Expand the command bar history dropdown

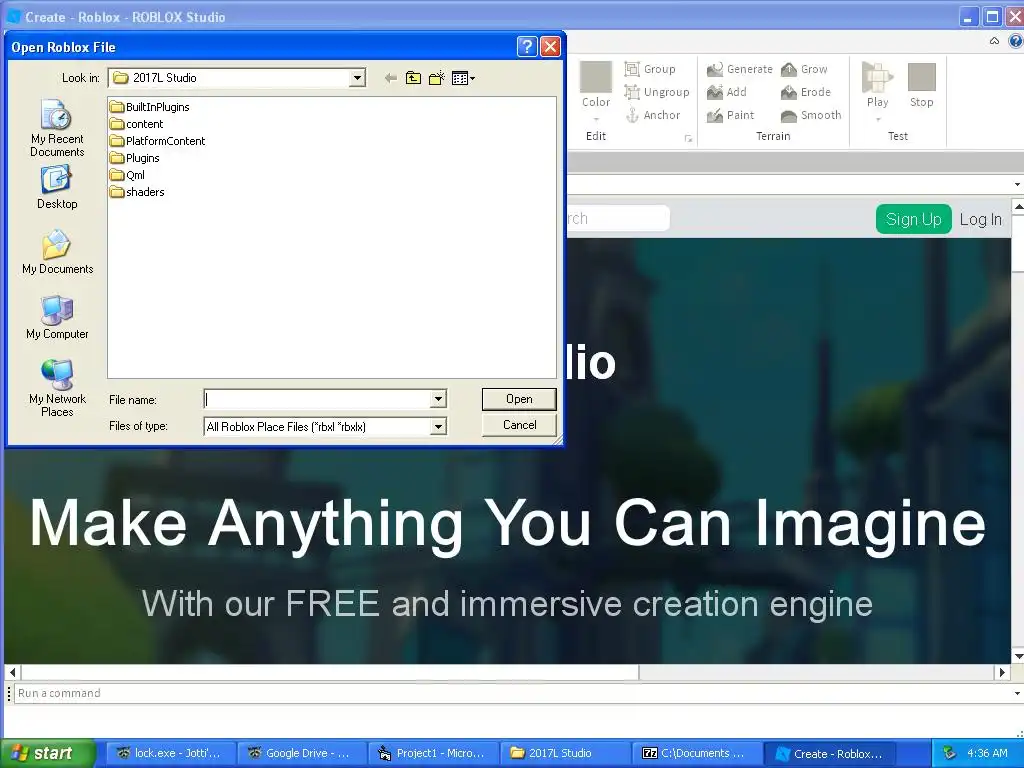(1017, 693)
